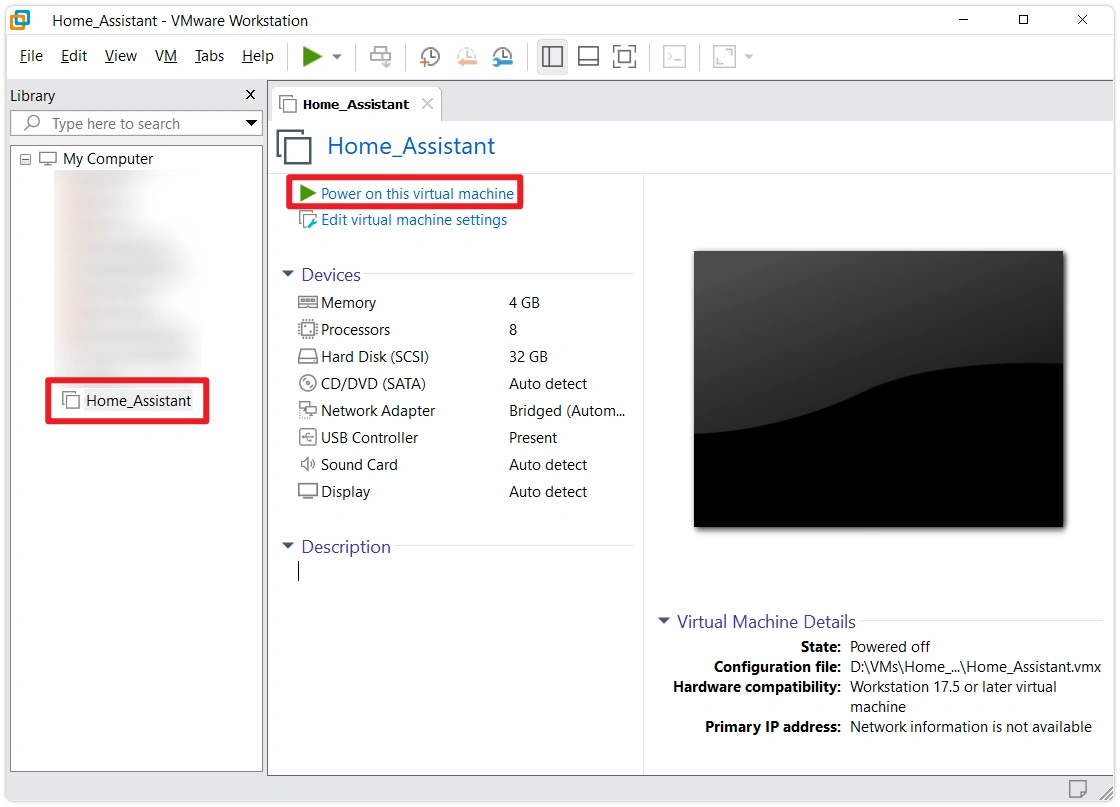Select the Sound Card device
1120x807 pixels.
[x=461, y=465]
